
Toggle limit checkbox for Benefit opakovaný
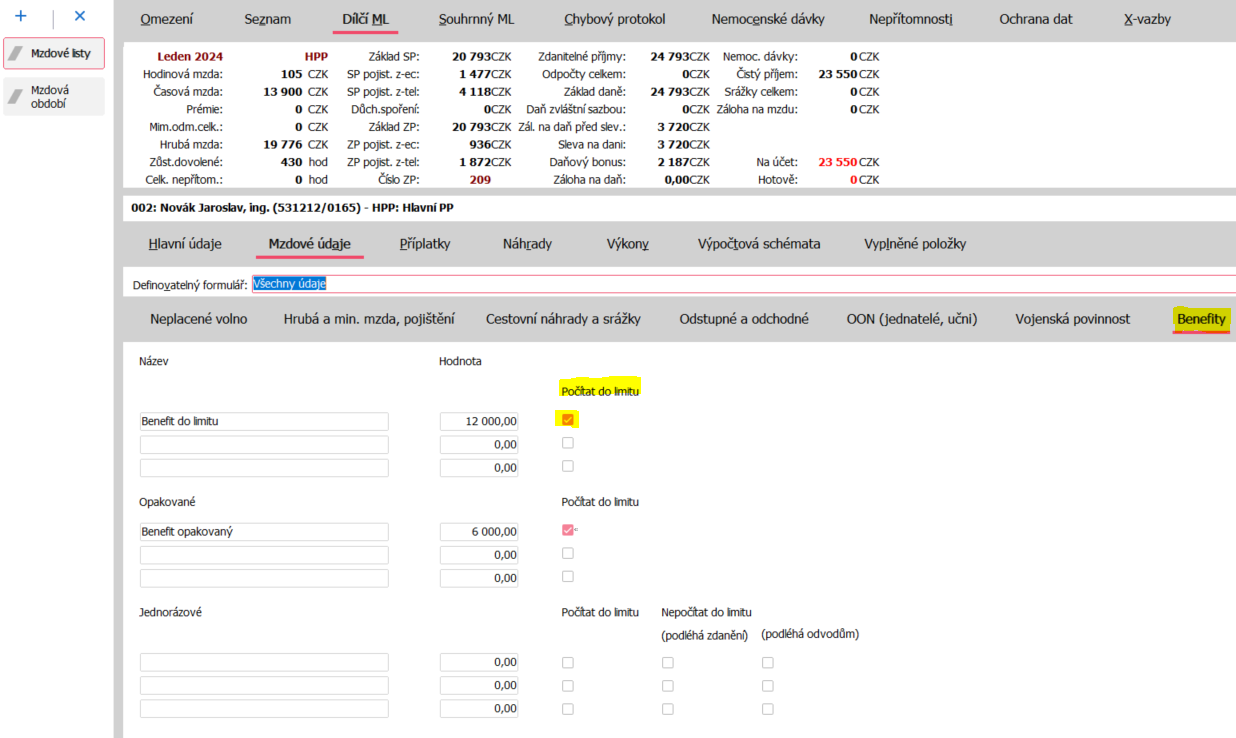click(568, 531)
